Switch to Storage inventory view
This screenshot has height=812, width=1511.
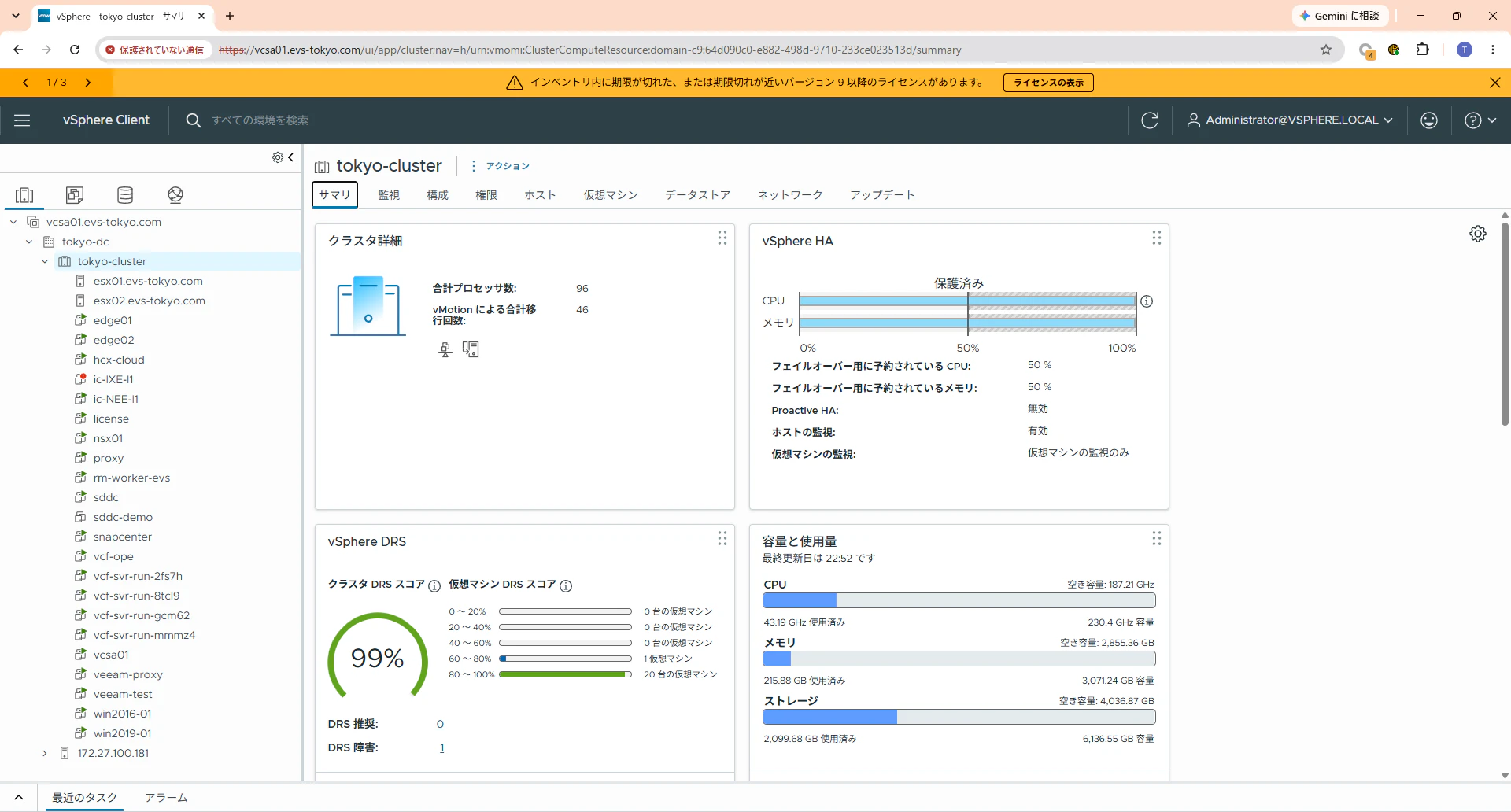tap(125, 195)
